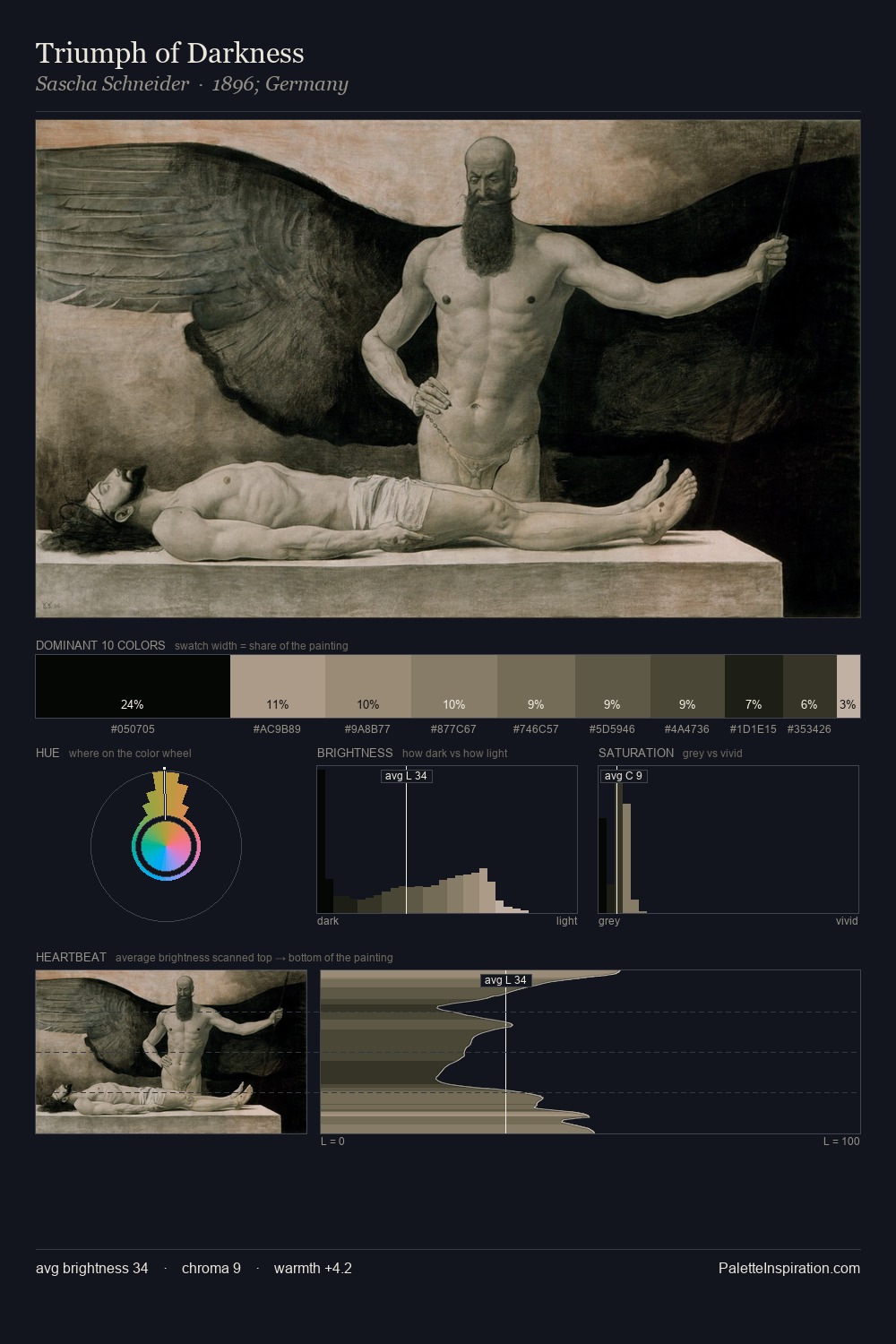
Task: Click the "L = 100" axis label
Action: point(841,1142)
